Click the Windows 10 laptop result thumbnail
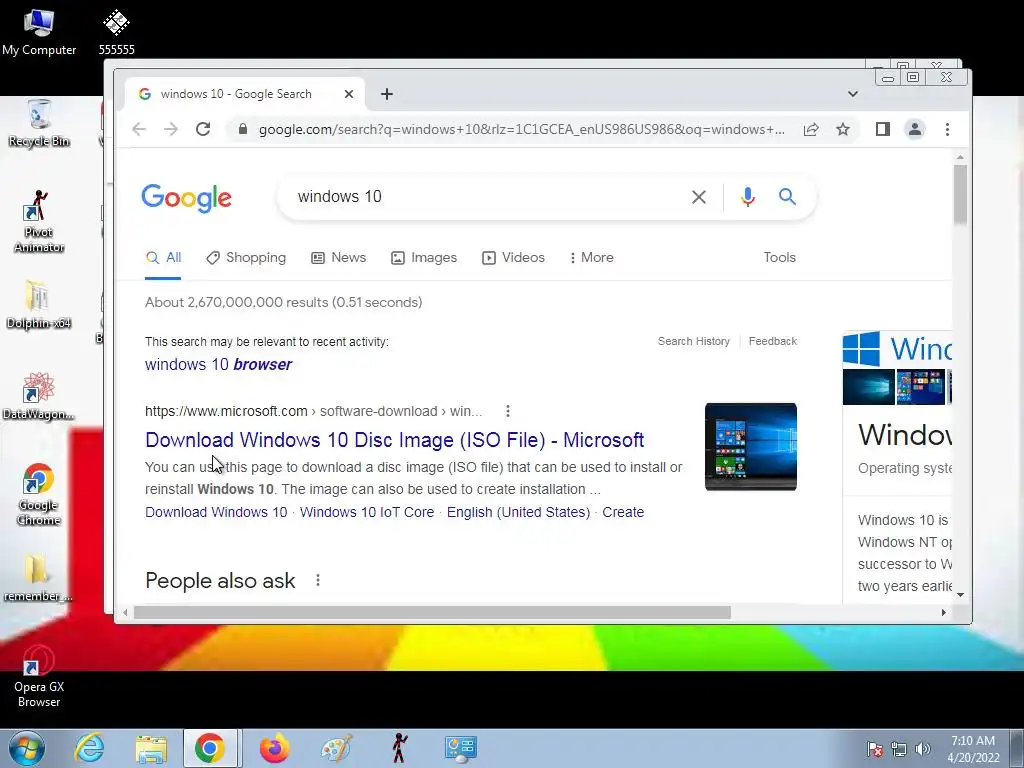Viewport: 1024px width, 768px height. tap(751, 447)
